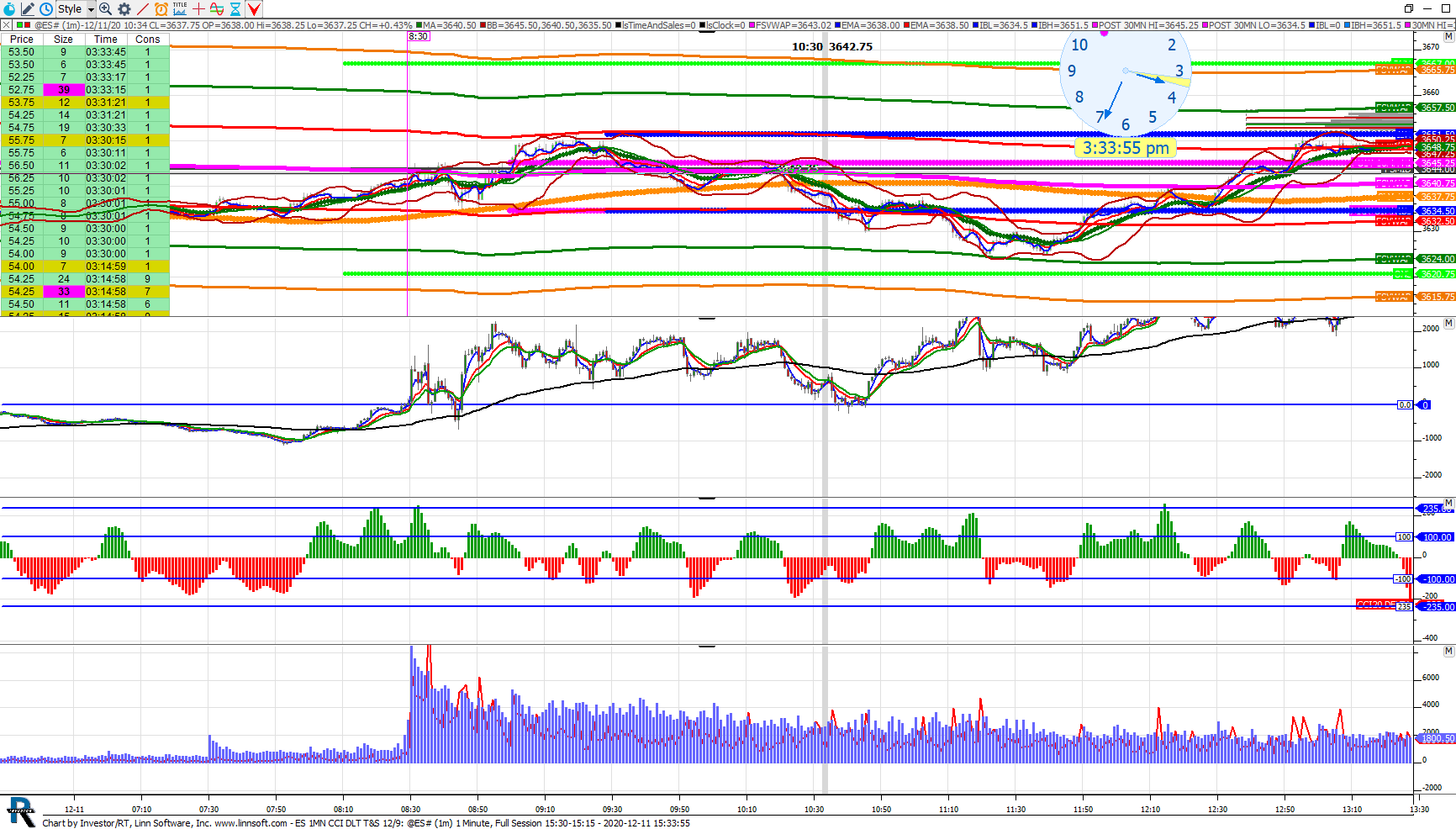1456x829 pixels.
Task: Activate the red crosshair cursor tool
Action: (198, 8)
